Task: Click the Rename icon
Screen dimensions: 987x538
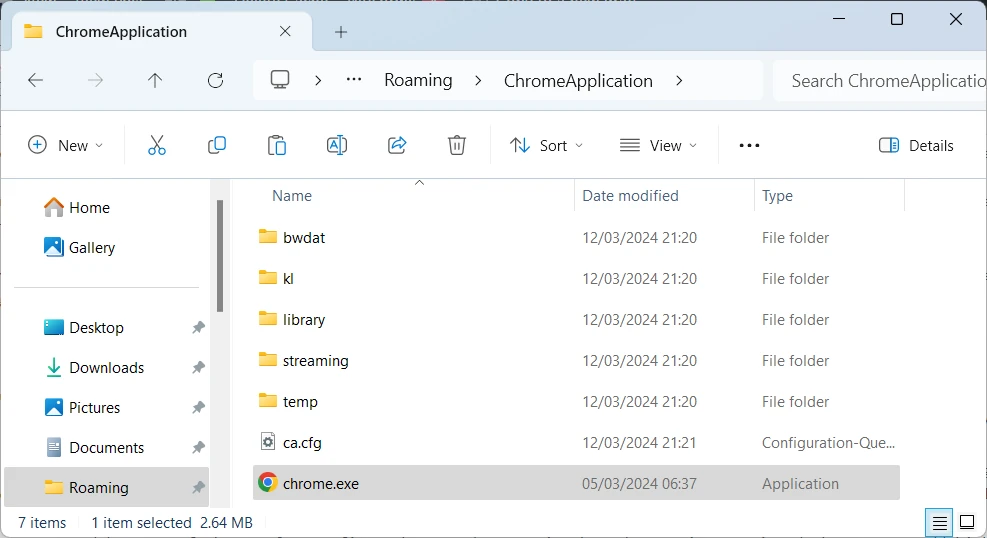Action: (337, 145)
